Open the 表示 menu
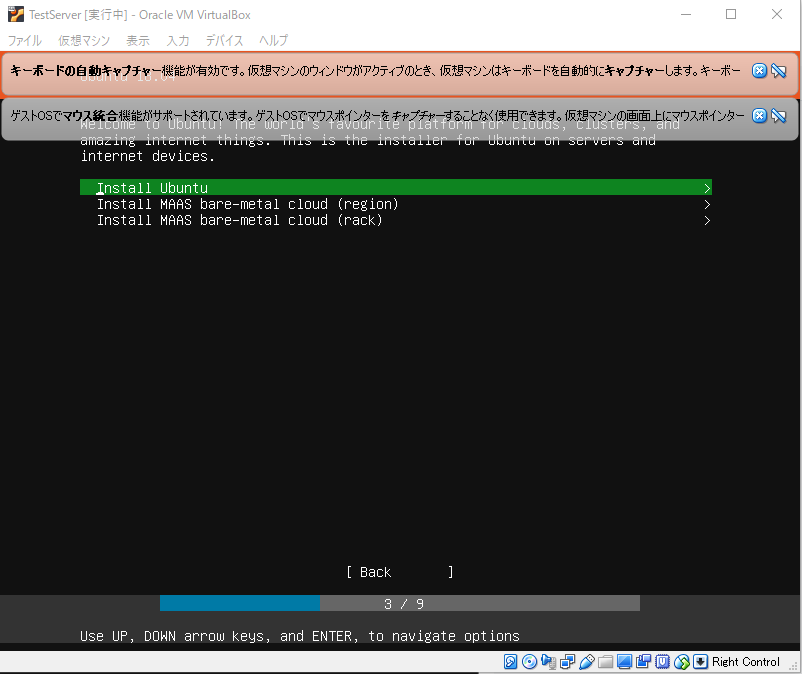Viewport: 802px width, 674px height. [x=138, y=40]
